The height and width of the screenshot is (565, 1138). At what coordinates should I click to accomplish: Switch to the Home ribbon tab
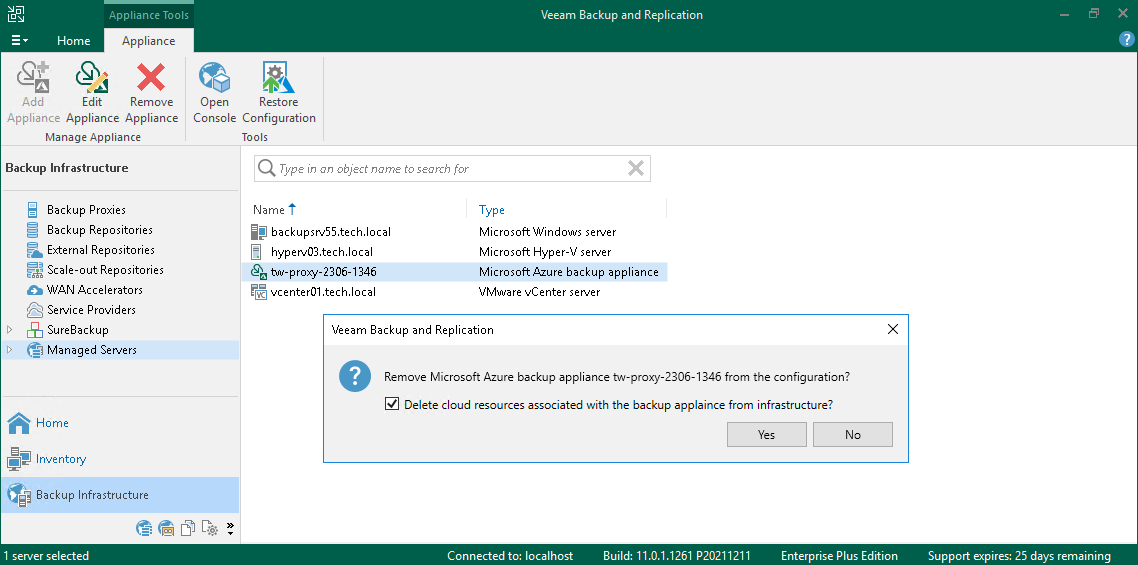click(74, 41)
